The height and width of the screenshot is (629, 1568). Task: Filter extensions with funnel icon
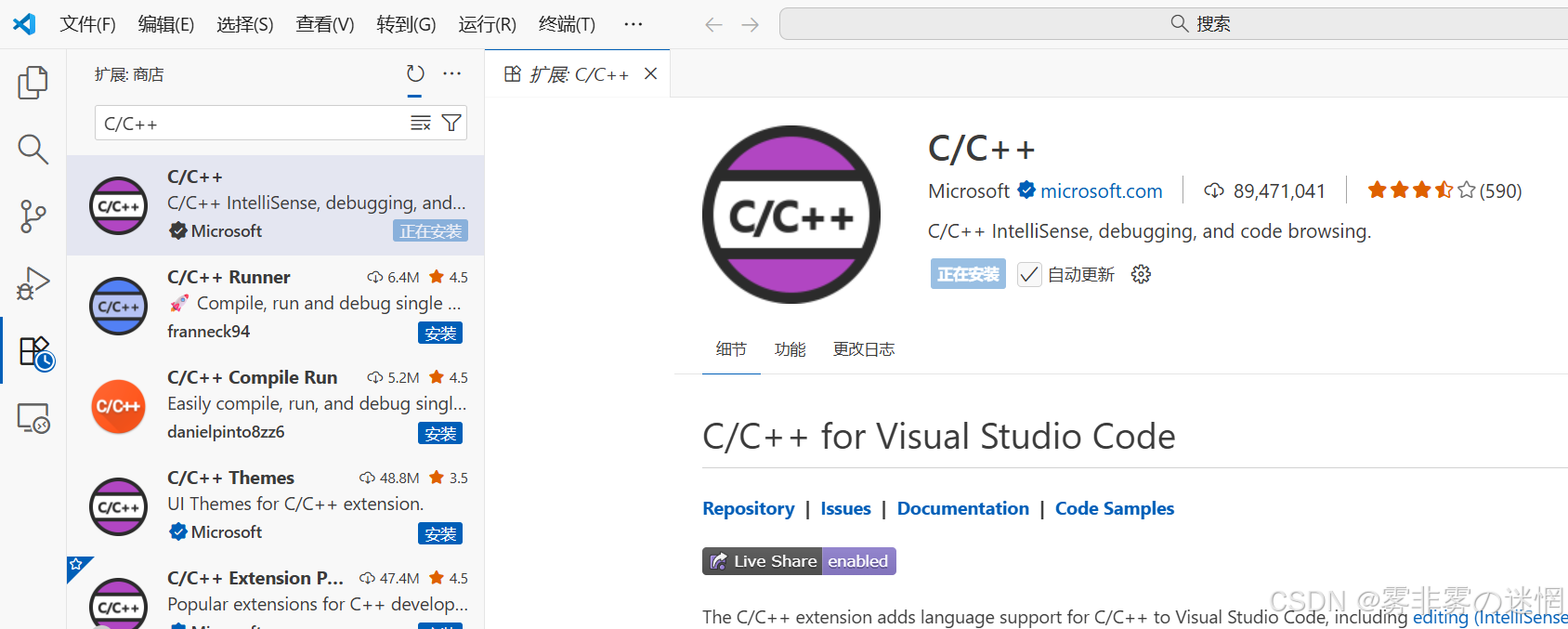tap(451, 124)
